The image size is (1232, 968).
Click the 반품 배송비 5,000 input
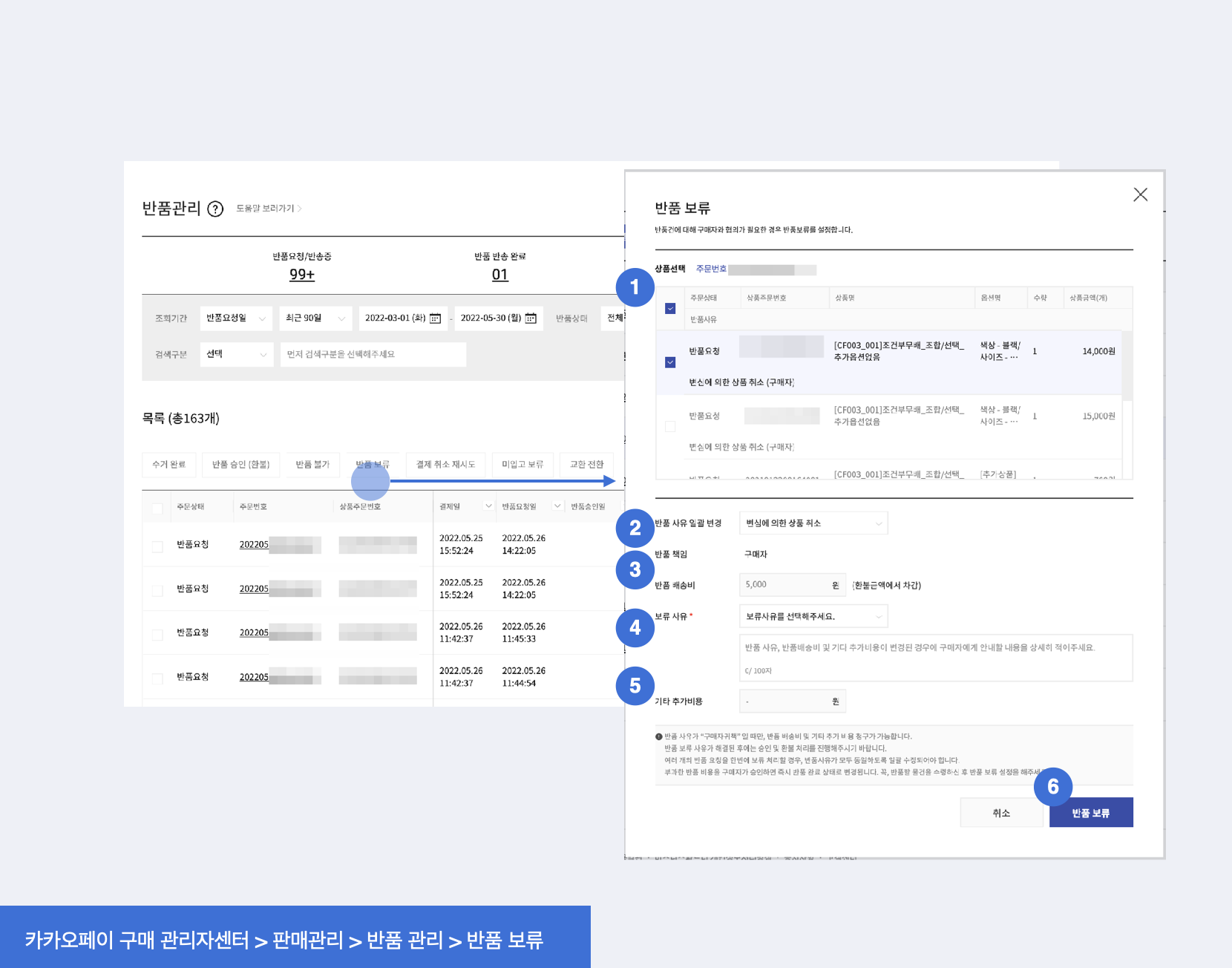tap(793, 585)
